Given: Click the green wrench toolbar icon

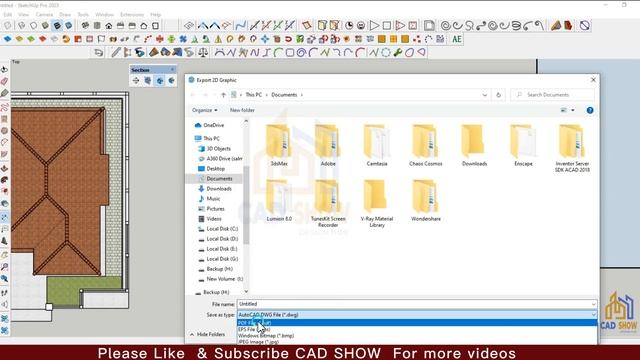Looking at the screenshot, I should (398, 52).
